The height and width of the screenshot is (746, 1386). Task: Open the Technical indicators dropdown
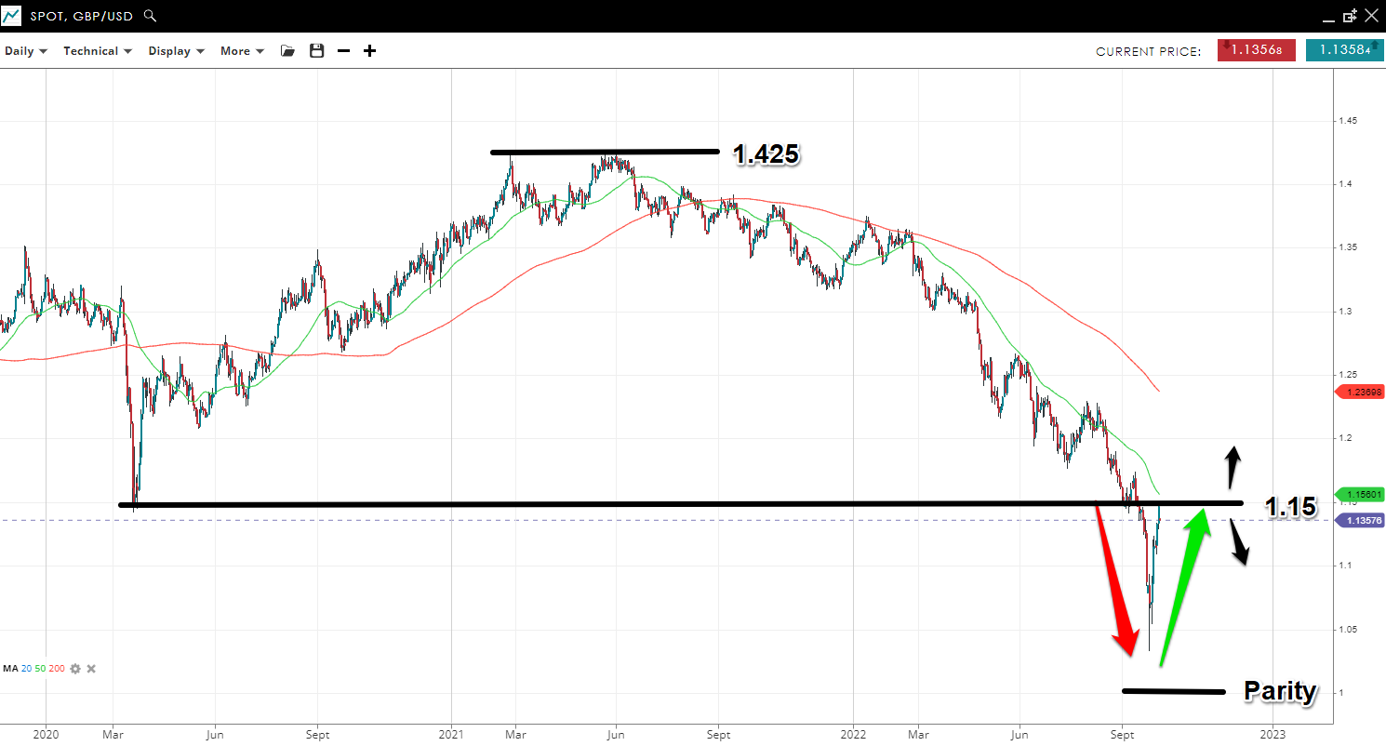coord(97,51)
